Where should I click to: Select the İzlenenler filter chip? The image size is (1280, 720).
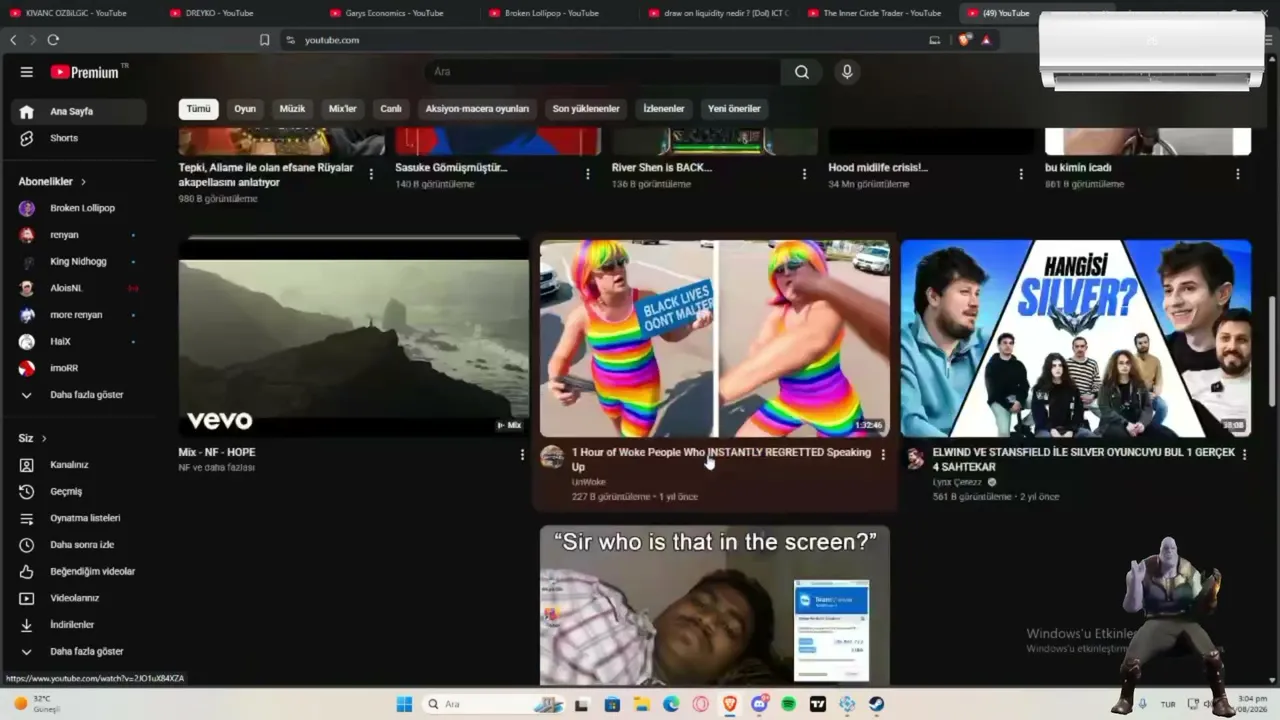[664, 109]
